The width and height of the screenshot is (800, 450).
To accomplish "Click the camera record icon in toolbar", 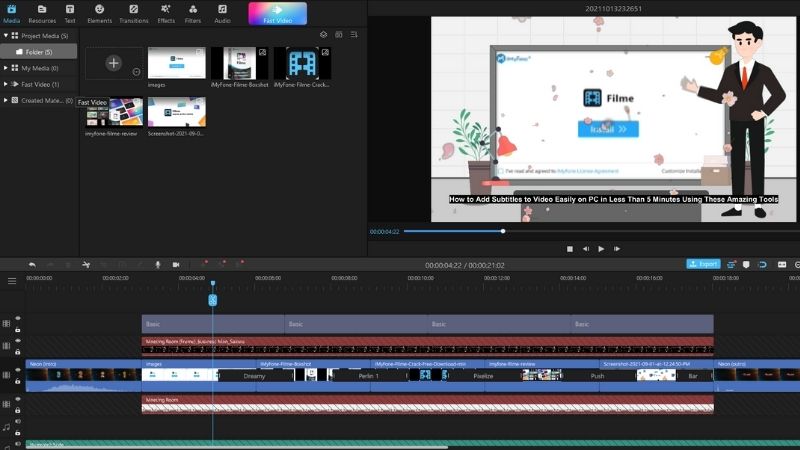I will pyautogui.click(x=176, y=265).
